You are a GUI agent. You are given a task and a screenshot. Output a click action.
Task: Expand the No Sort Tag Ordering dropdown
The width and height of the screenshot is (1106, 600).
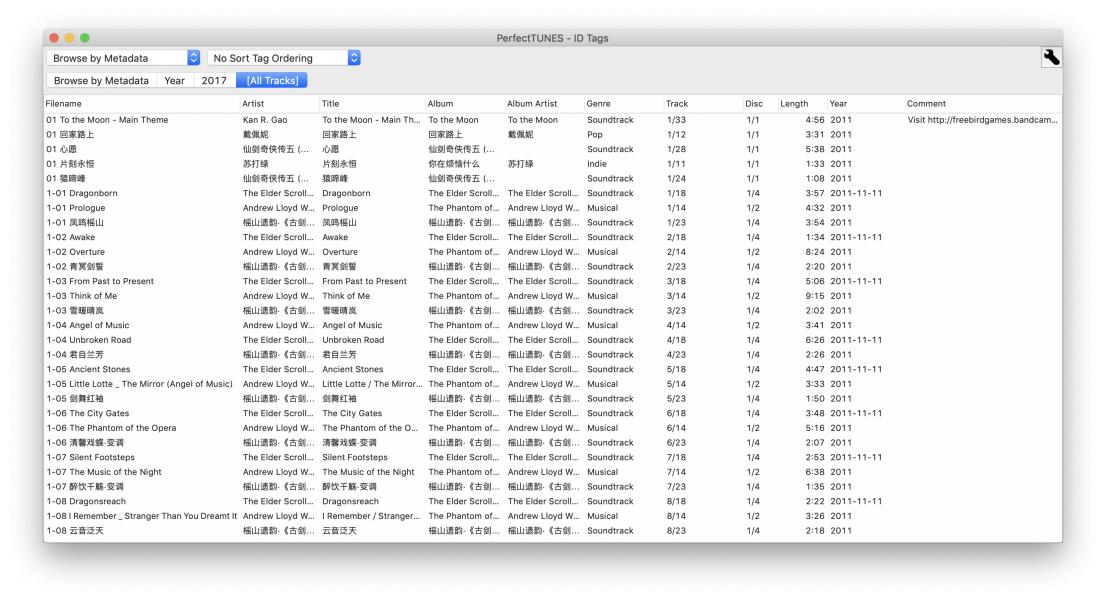click(284, 58)
